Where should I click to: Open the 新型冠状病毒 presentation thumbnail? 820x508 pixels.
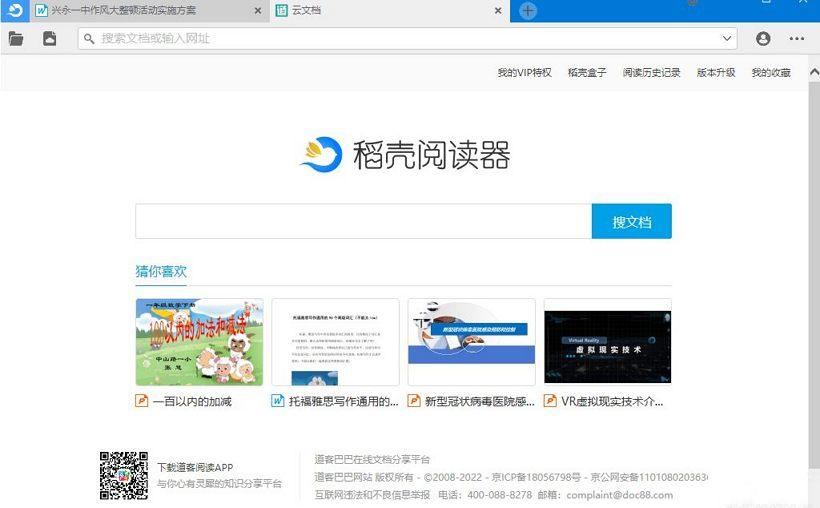(471, 342)
